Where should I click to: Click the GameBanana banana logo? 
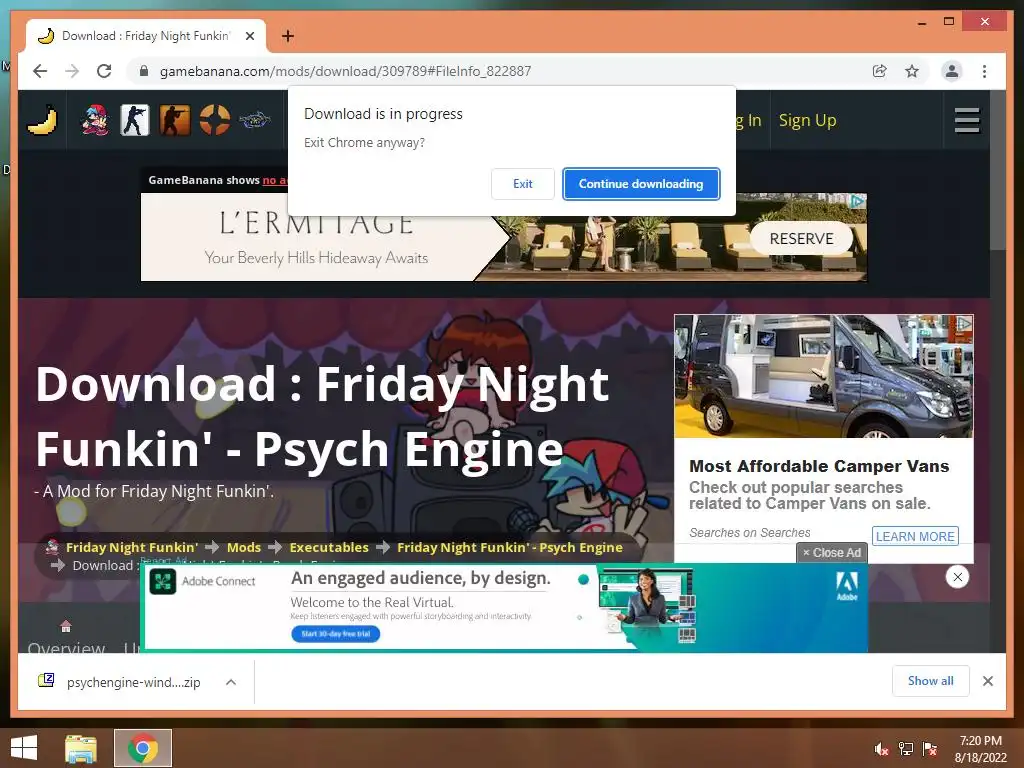pos(42,120)
